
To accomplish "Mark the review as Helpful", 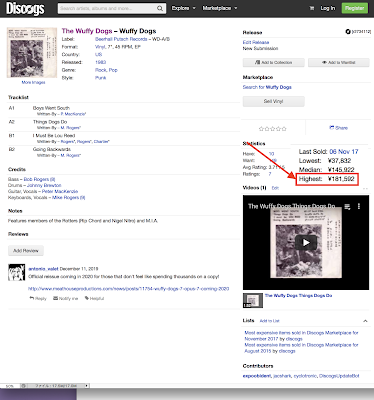I will [x=94, y=298].
